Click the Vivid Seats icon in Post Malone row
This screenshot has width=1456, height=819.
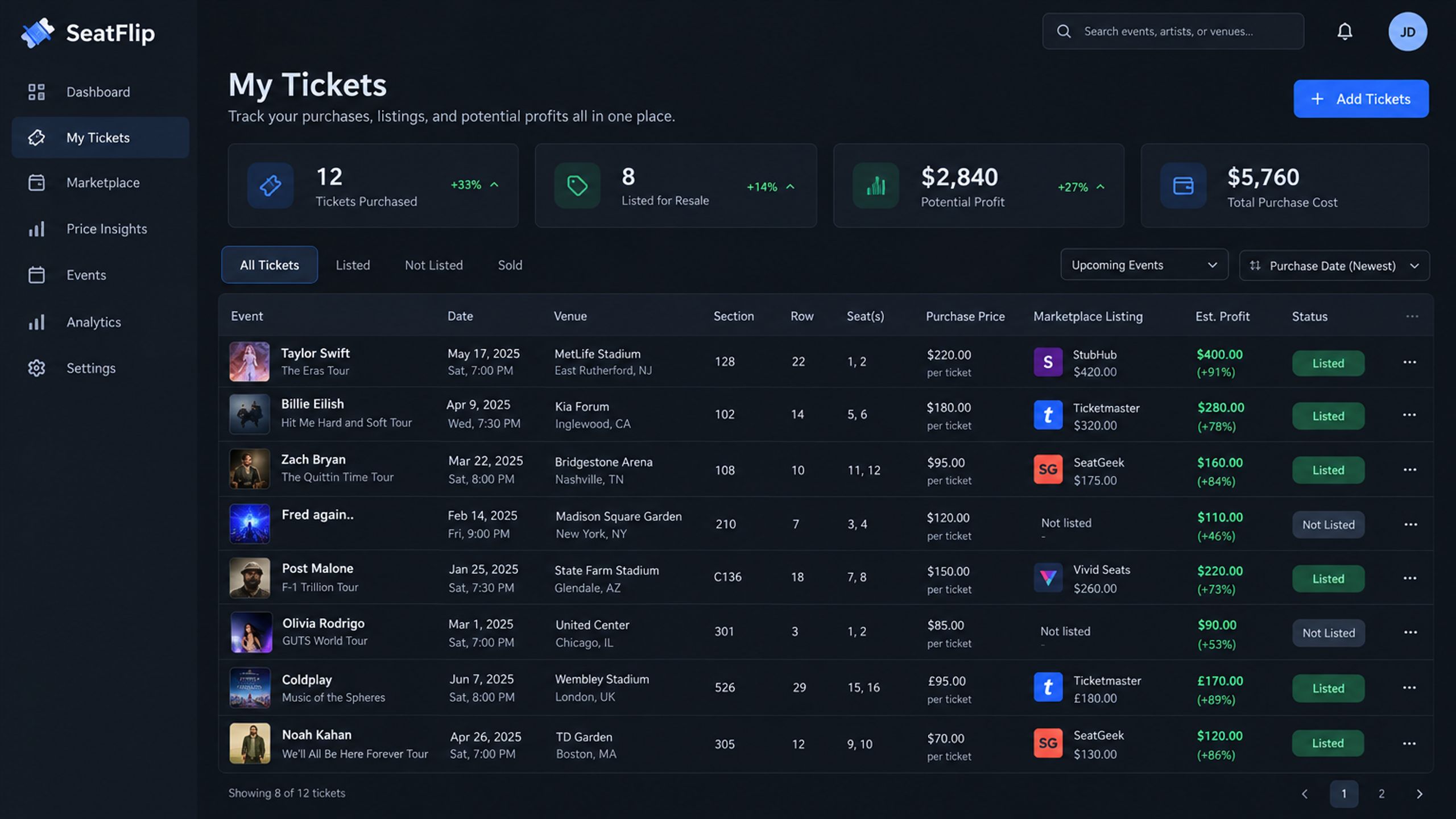coord(1048,578)
